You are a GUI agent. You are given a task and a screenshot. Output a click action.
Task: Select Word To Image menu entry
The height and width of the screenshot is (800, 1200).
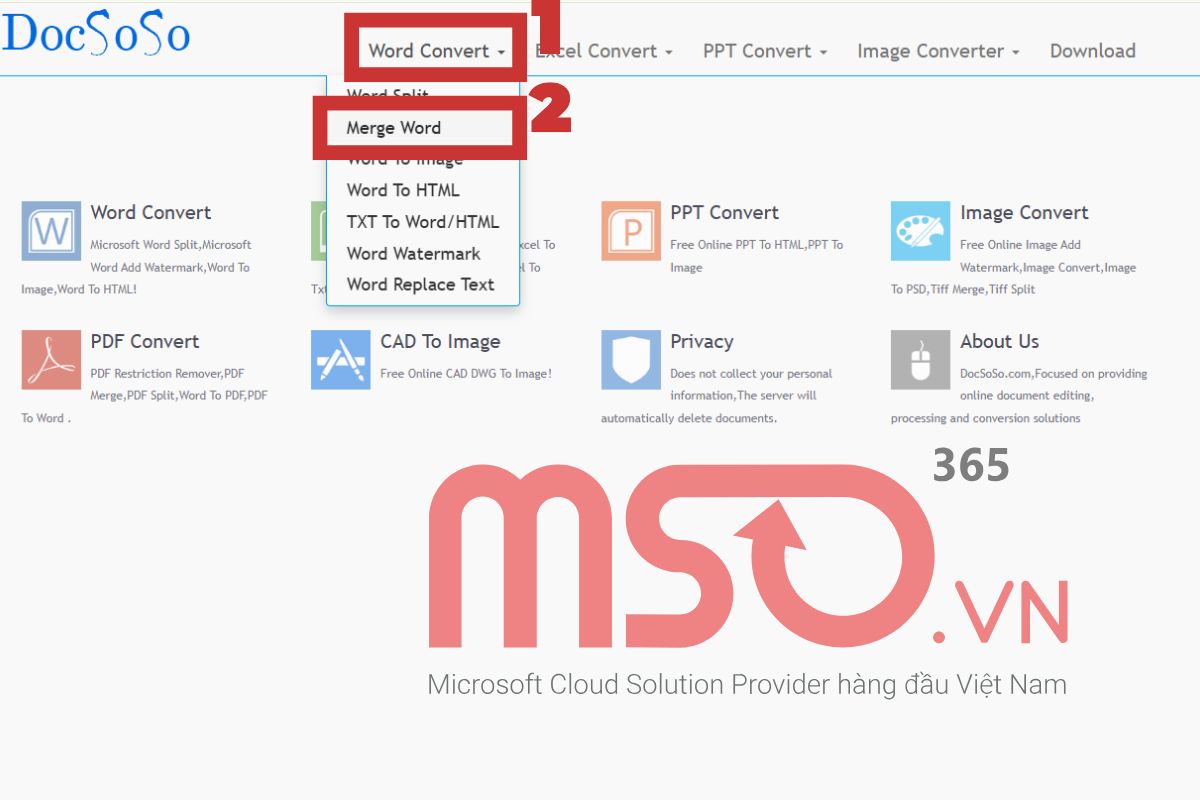pos(405,160)
